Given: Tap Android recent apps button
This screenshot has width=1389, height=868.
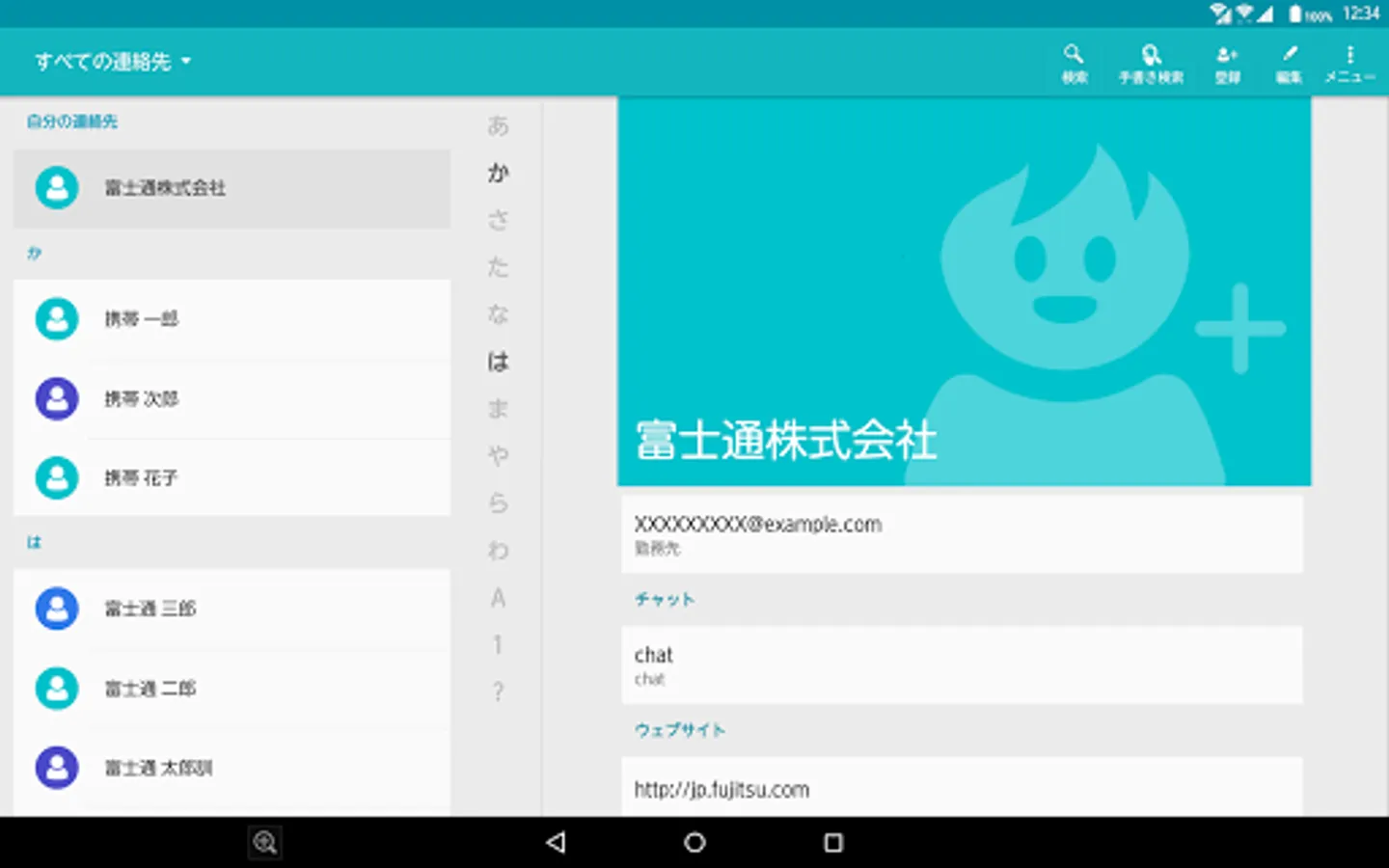Looking at the screenshot, I should 833,842.
